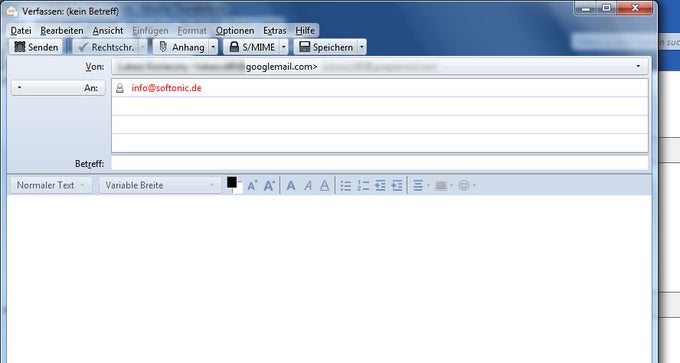Maximize the Verfassen window
Screen dimensions: 680x363
(x=607, y=8)
